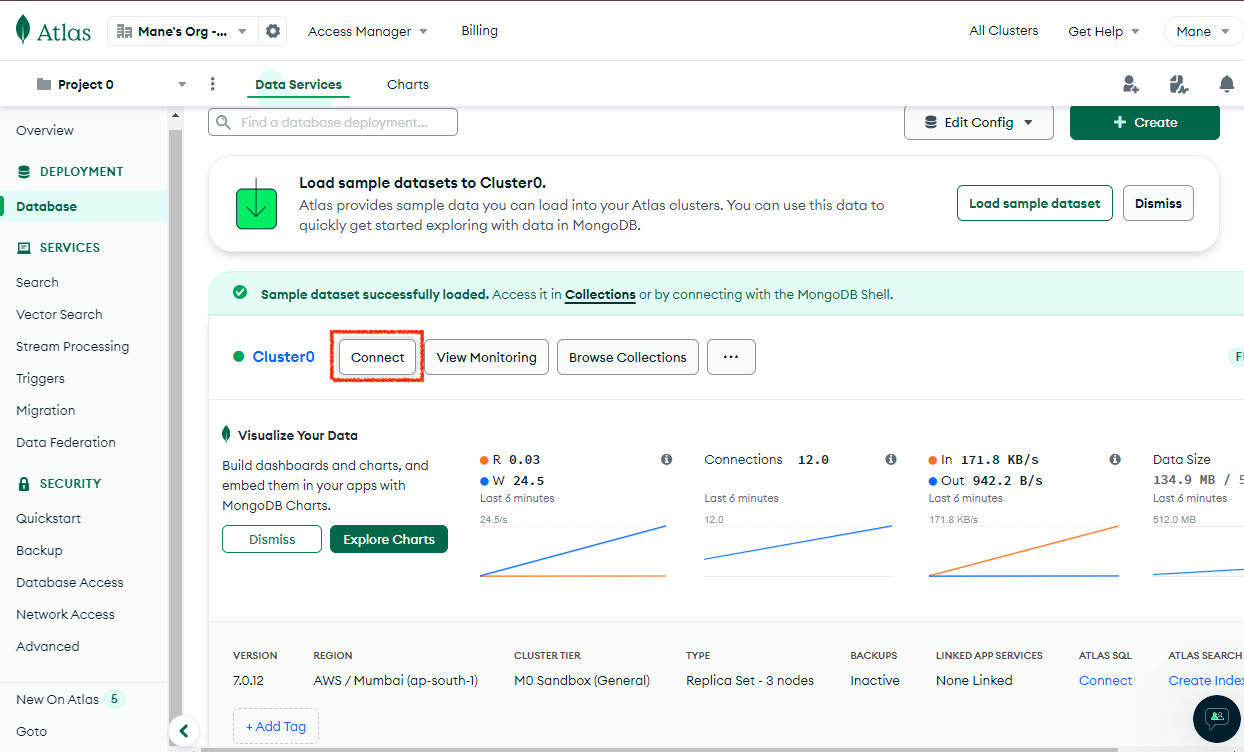The height and width of the screenshot is (752, 1244).
Task: Click Atlas SQL Connect link
Action: 1106,680
